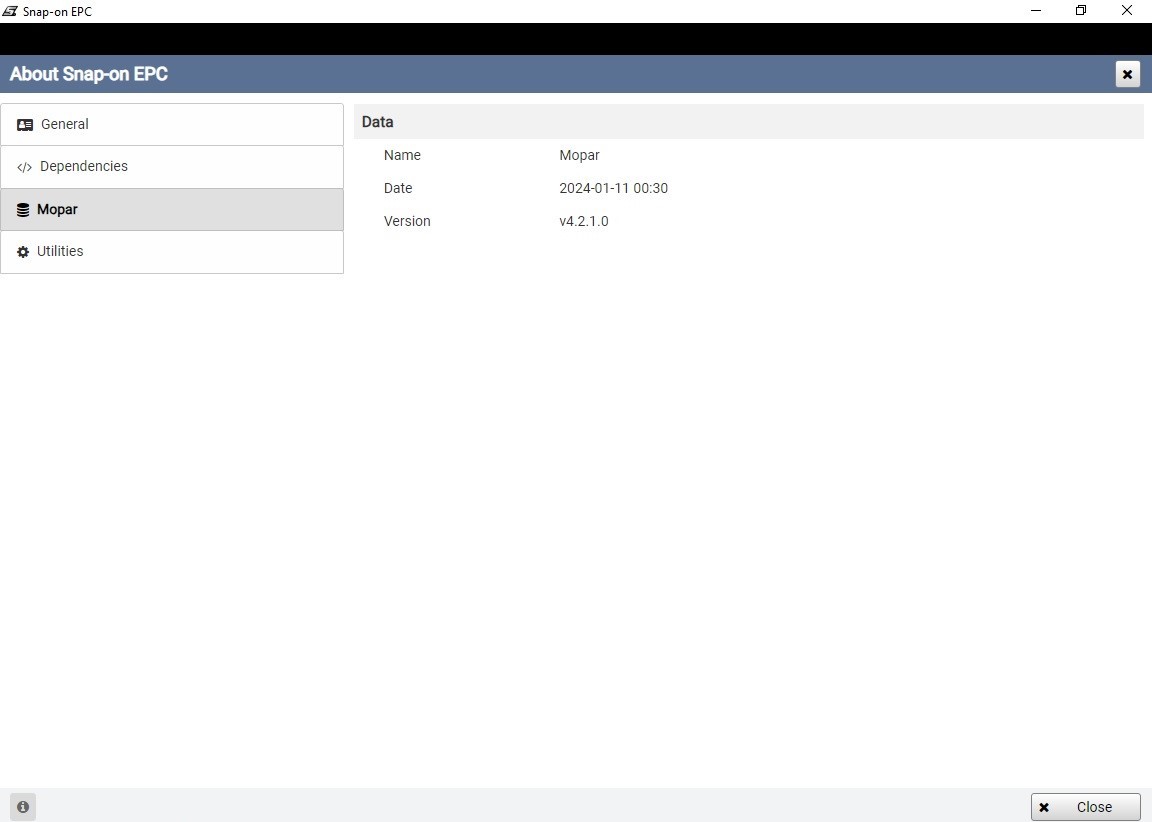The image size is (1152, 822).
Task: Click the version value v4.2.1.0
Action: [583, 221]
